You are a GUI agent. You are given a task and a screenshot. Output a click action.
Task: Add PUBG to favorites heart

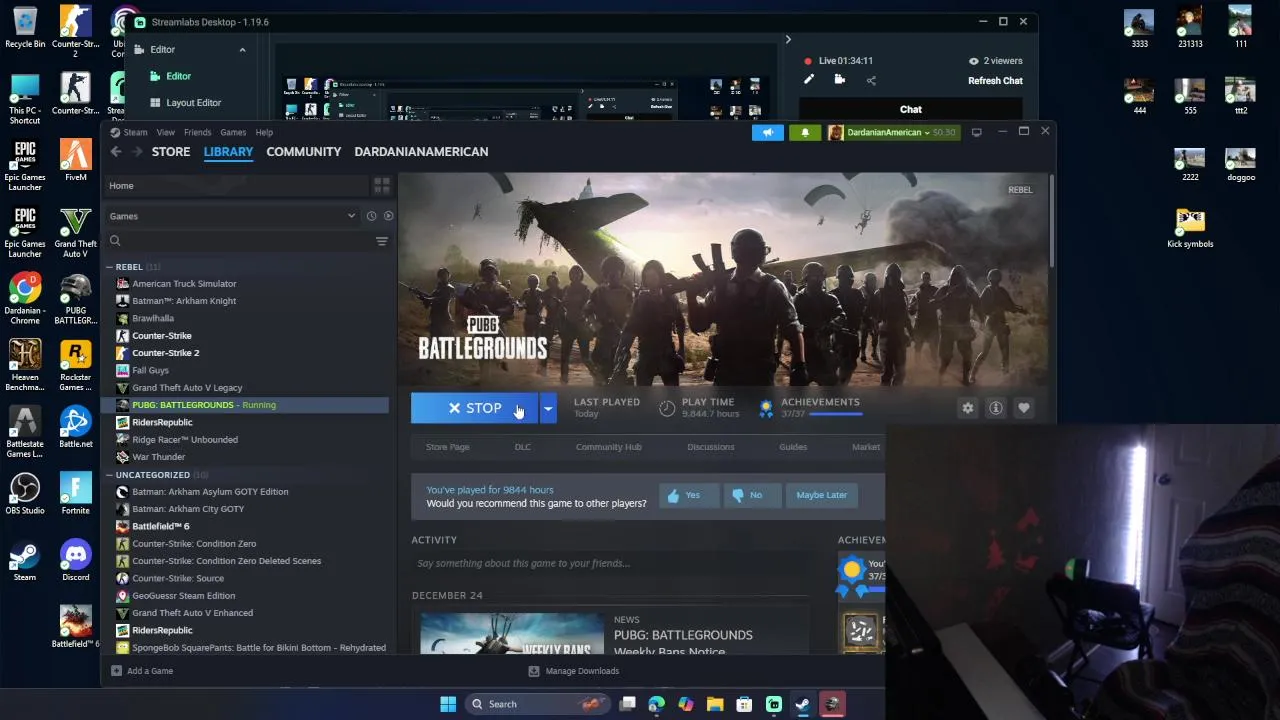point(1023,408)
